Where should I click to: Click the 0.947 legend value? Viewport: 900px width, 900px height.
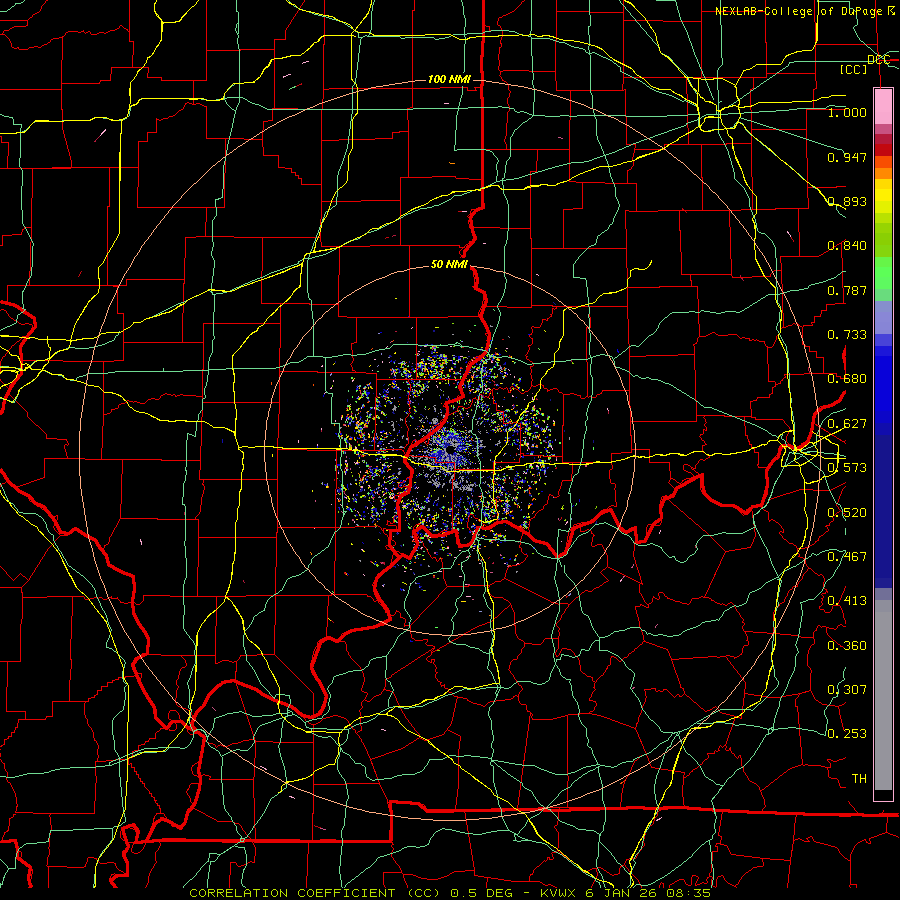847,157
